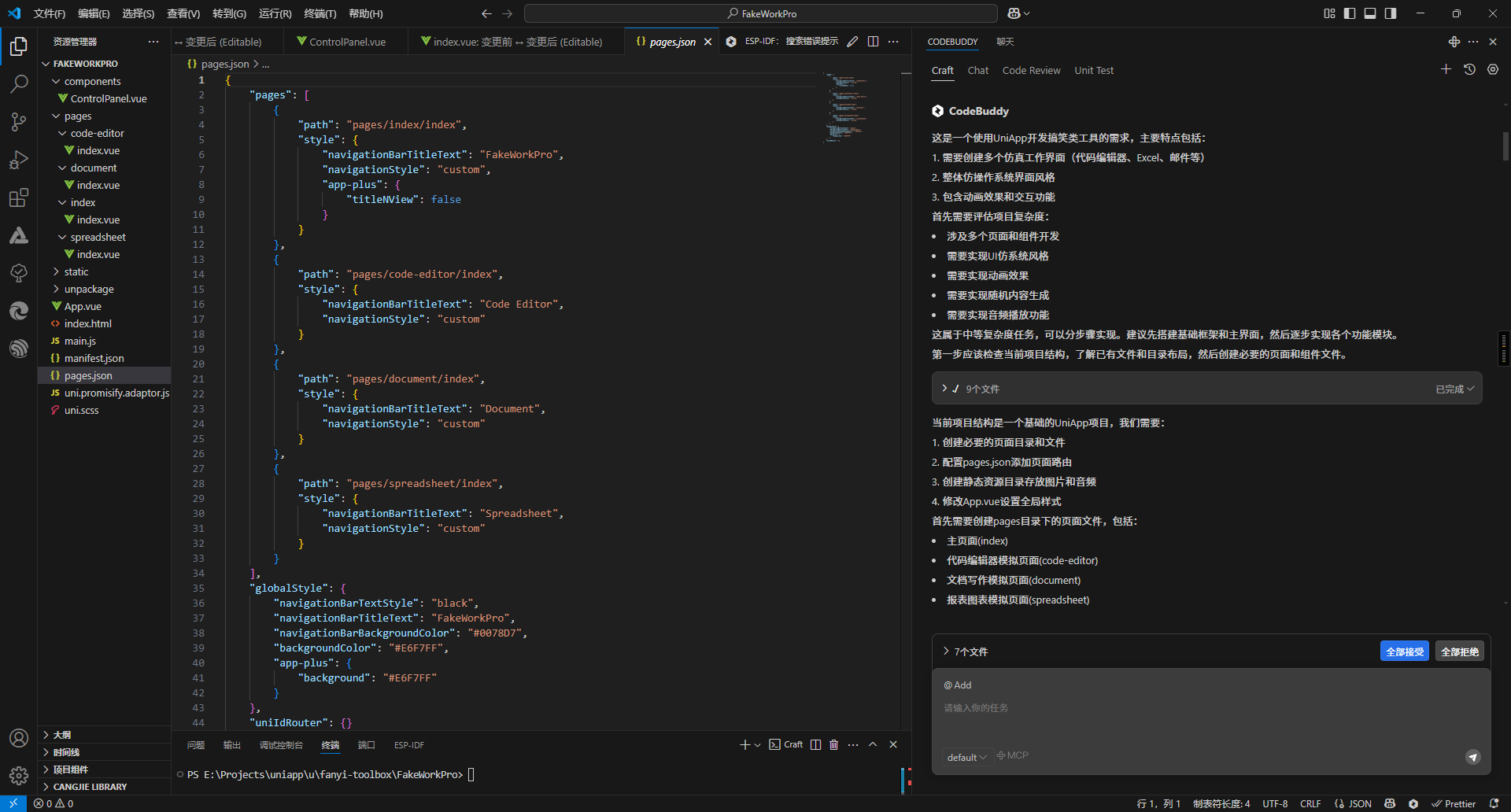Go forward with the navigation arrow

508,13
